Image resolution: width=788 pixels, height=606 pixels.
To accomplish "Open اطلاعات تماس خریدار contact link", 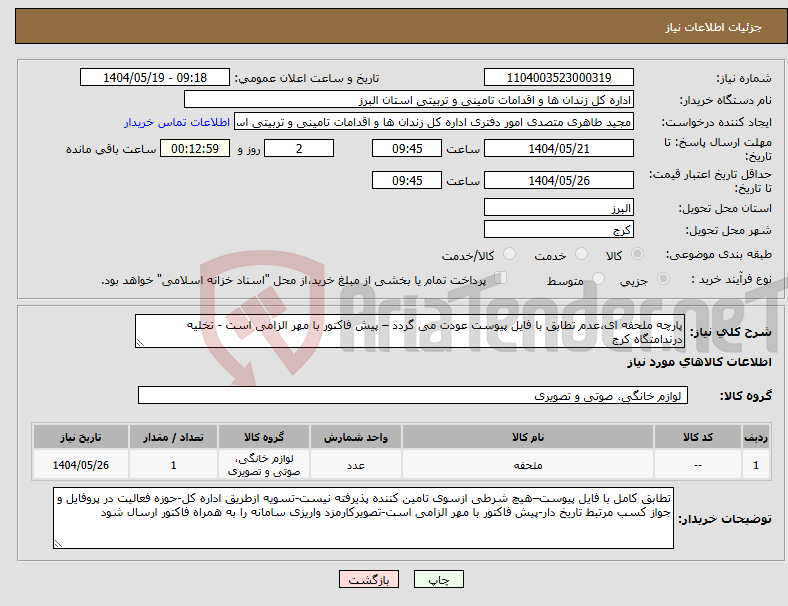I will click(177, 122).
